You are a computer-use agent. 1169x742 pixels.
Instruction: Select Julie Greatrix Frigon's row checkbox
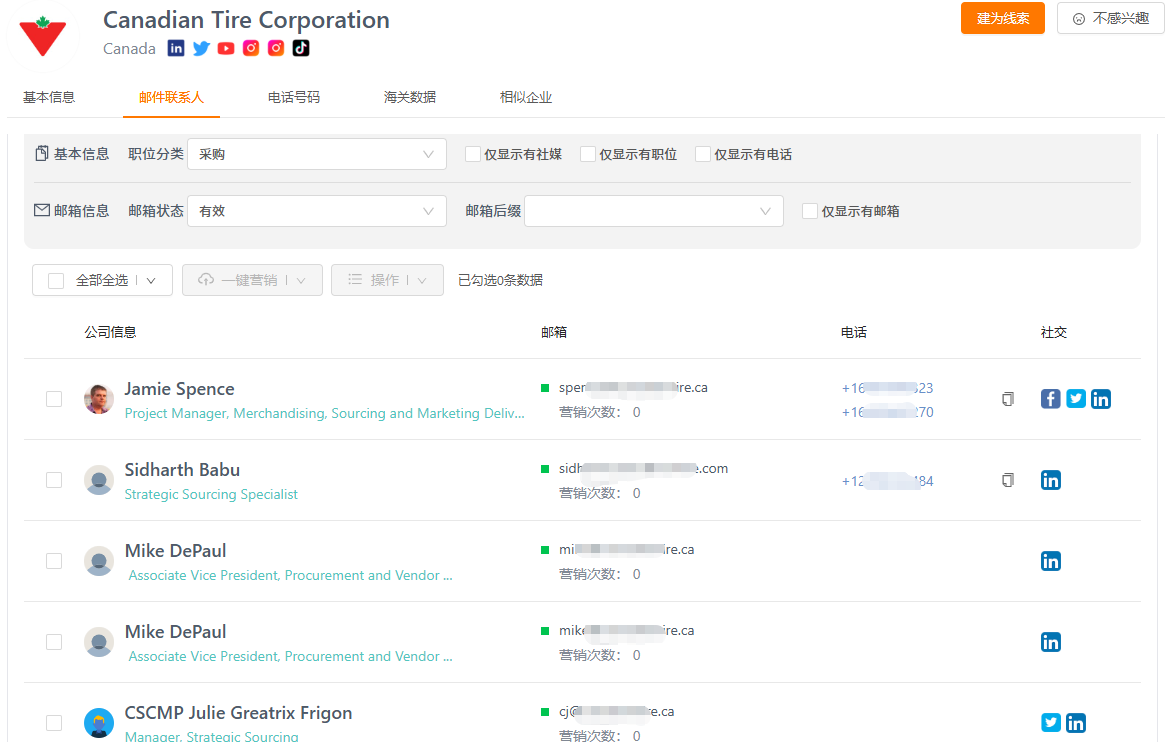(x=54, y=723)
